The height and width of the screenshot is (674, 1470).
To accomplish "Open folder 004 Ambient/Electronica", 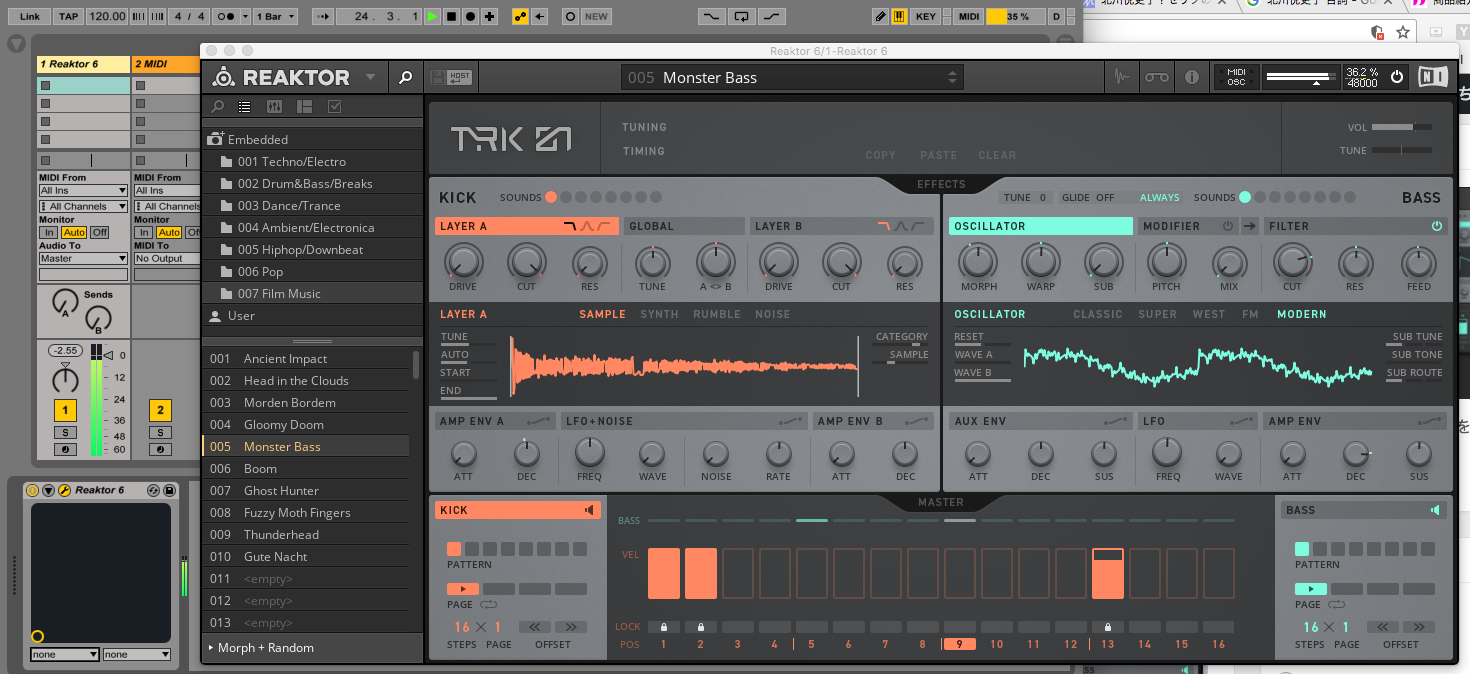I will pos(313,227).
